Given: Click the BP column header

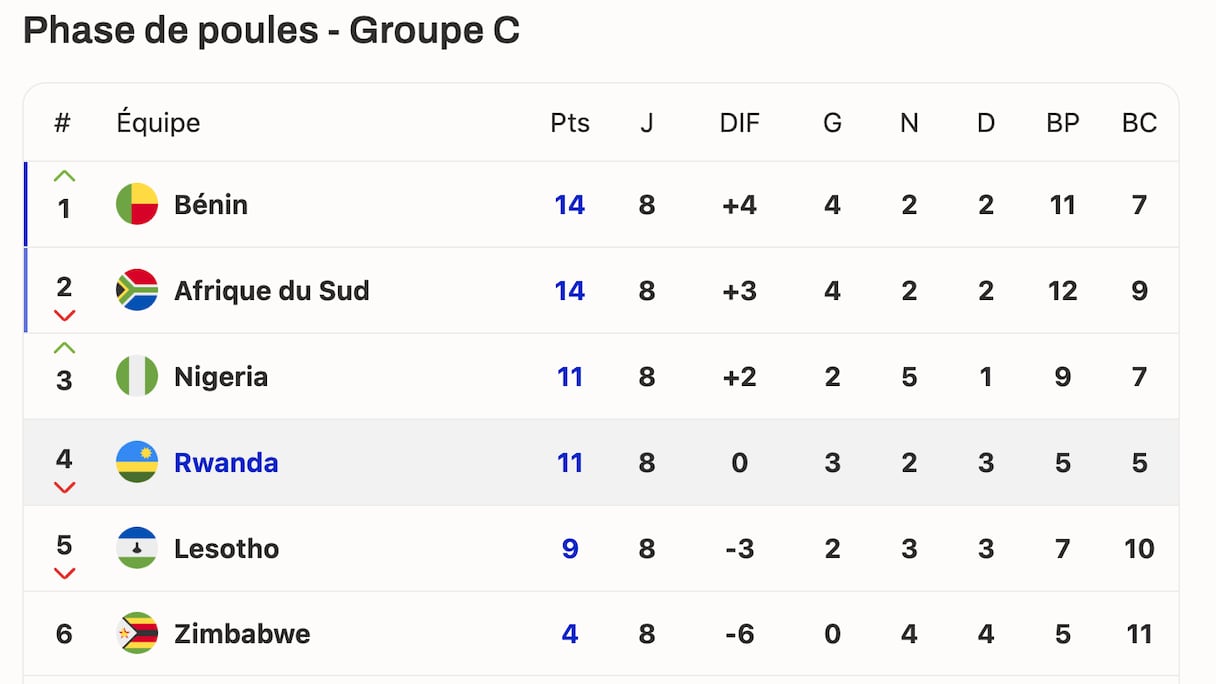Looking at the screenshot, I should click(1062, 123).
